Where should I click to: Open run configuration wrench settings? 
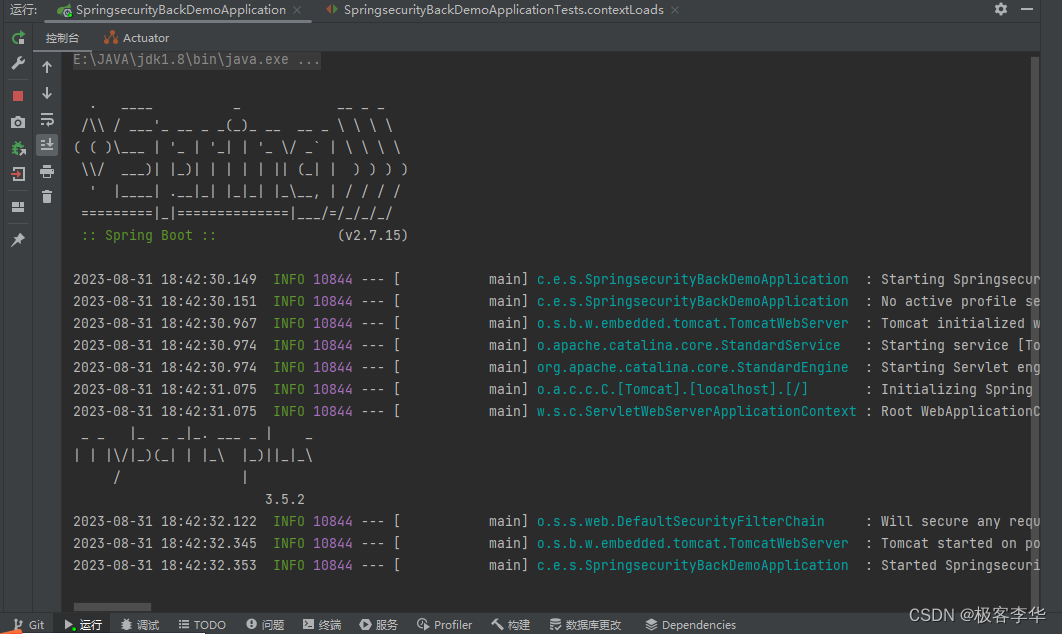18,64
